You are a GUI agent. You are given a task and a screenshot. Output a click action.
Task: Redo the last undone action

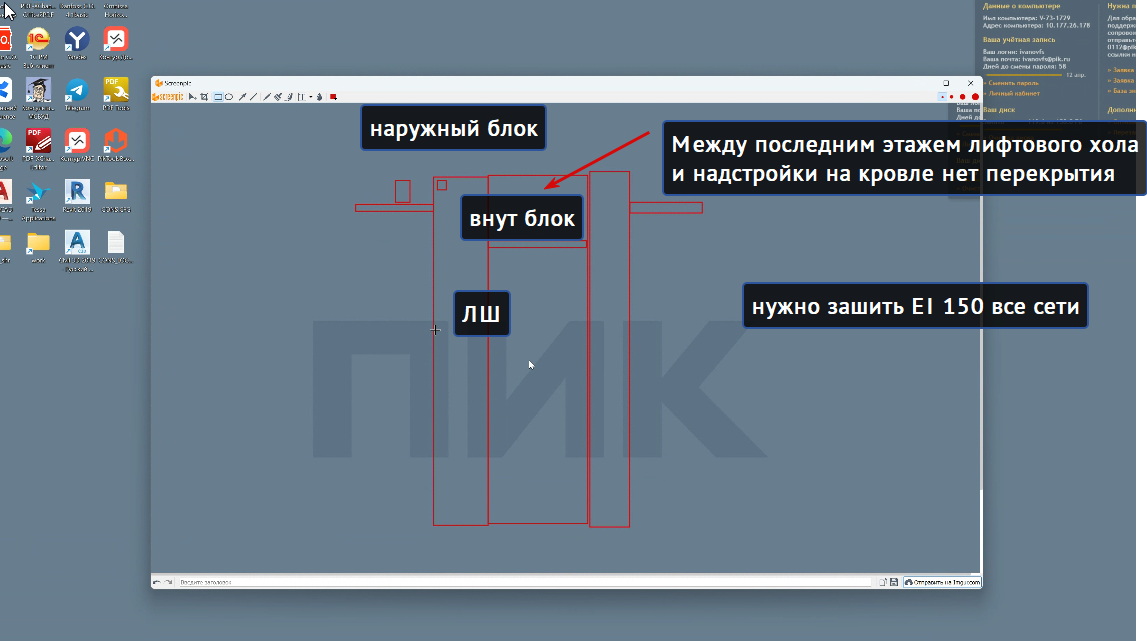168,582
